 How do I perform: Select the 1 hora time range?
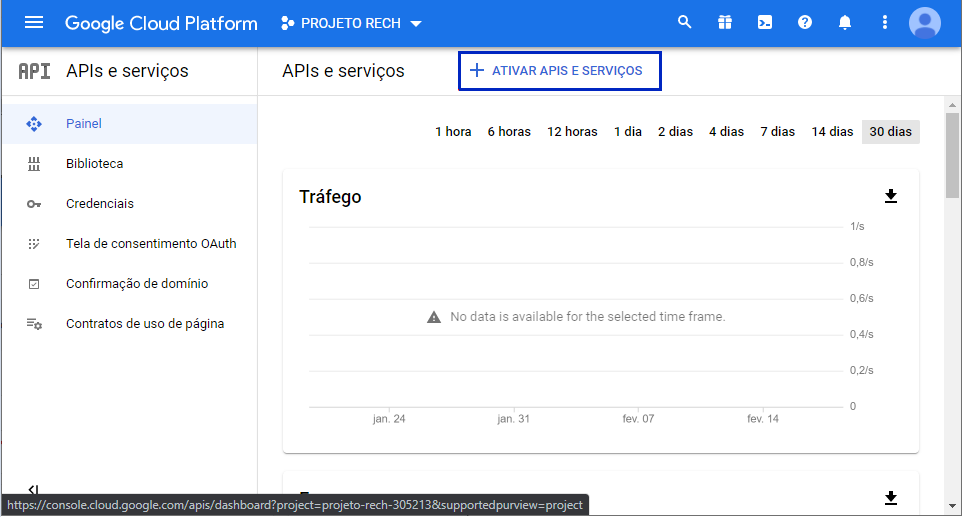tap(453, 132)
